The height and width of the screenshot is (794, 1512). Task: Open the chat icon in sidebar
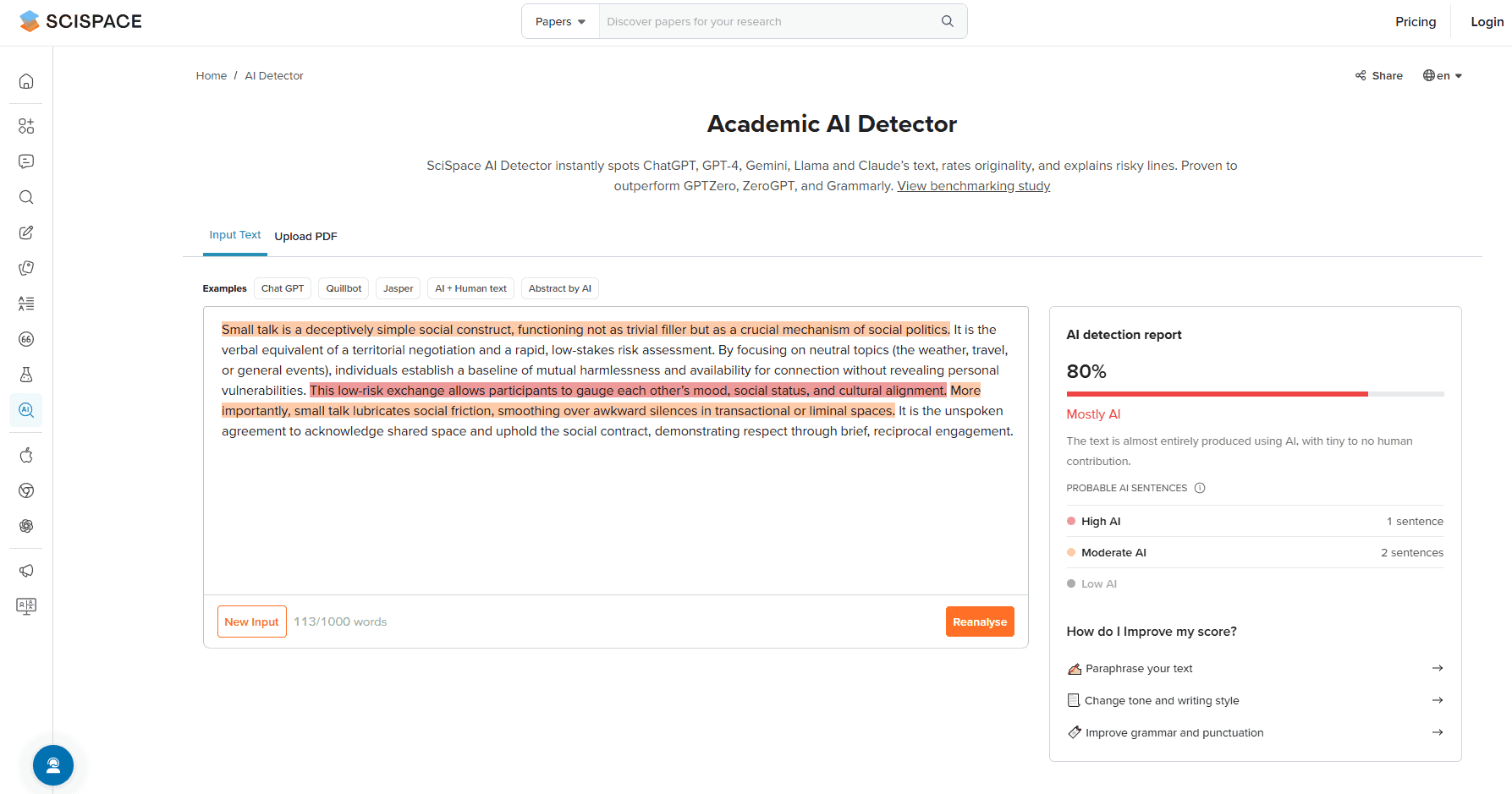click(x=26, y=162)
